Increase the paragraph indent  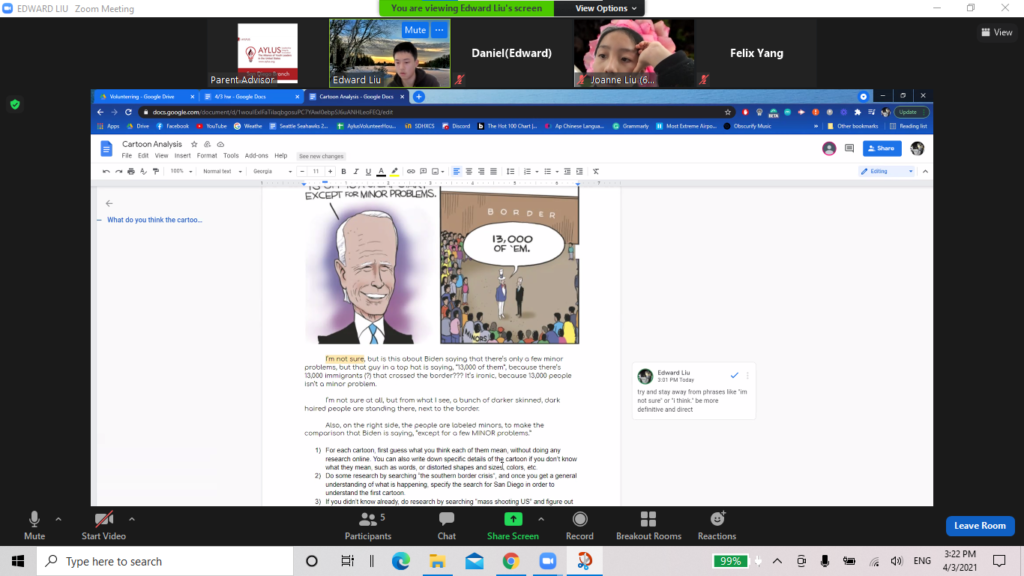coord(579,171)
